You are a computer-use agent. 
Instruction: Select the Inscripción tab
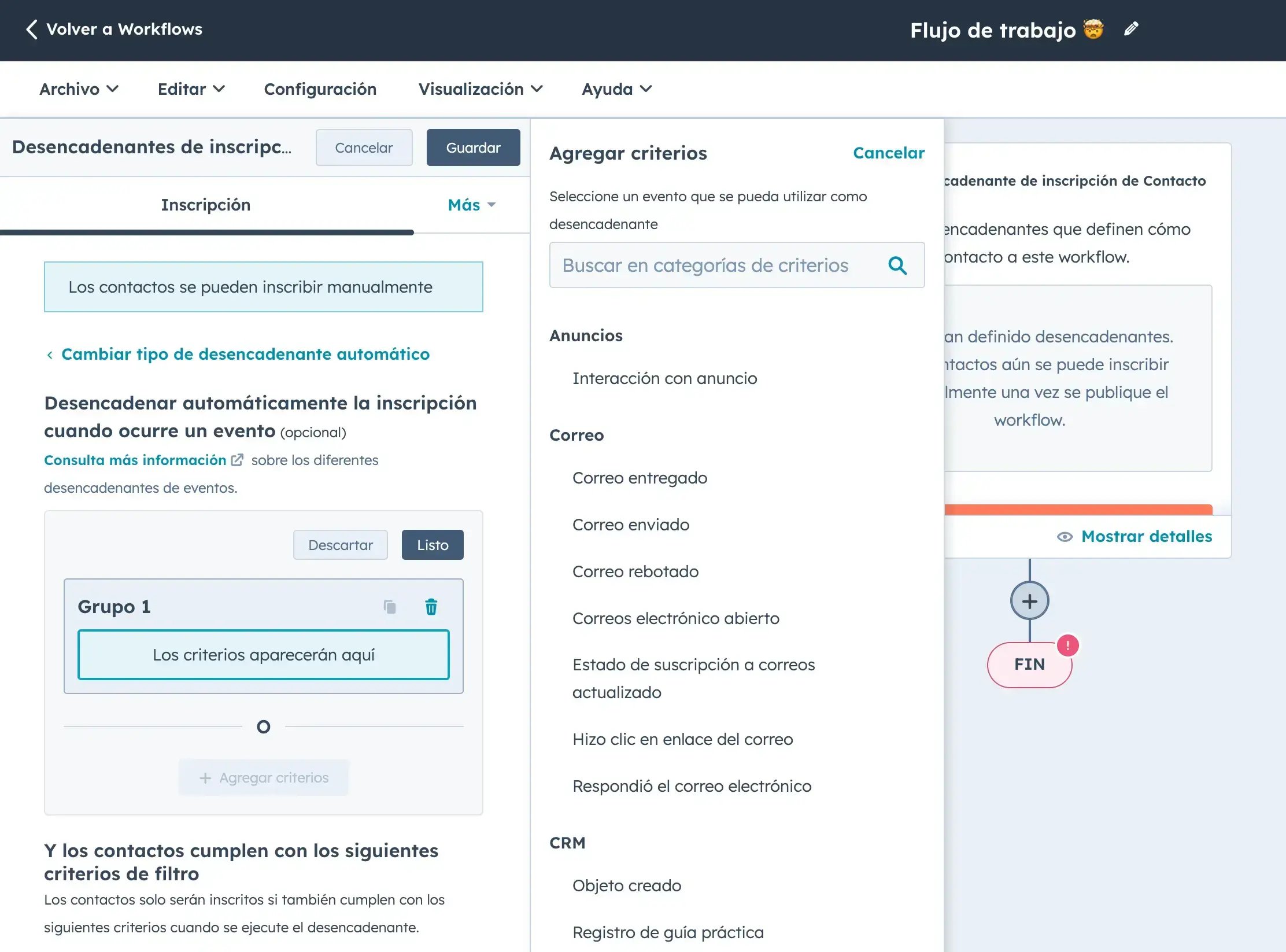[x=206, y=205]
